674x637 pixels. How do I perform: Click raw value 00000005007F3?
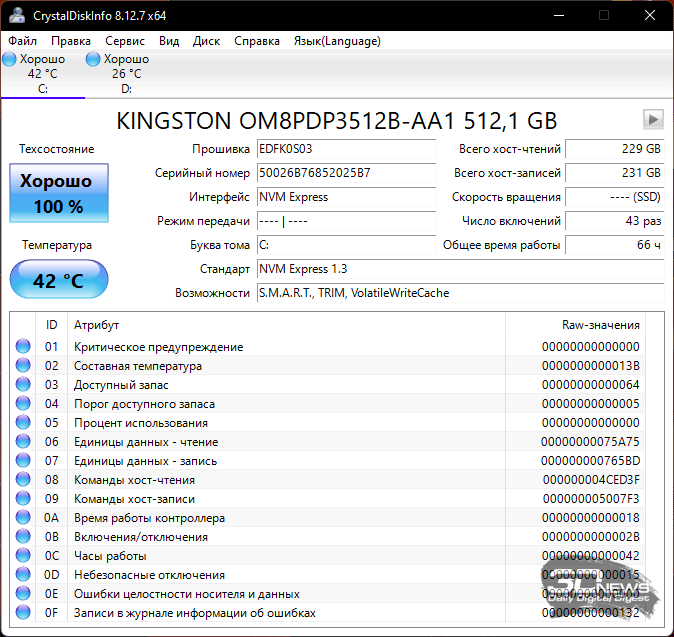point(591,499)
